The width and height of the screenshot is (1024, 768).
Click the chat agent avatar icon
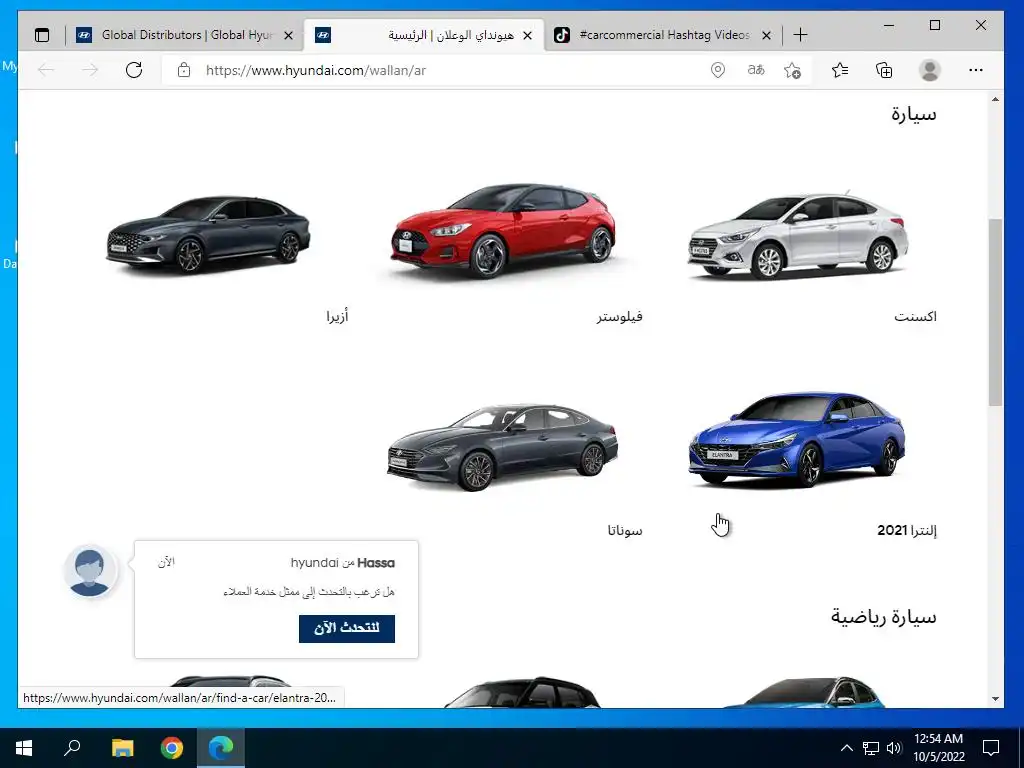pyautogui.click(x=89, y=571)
